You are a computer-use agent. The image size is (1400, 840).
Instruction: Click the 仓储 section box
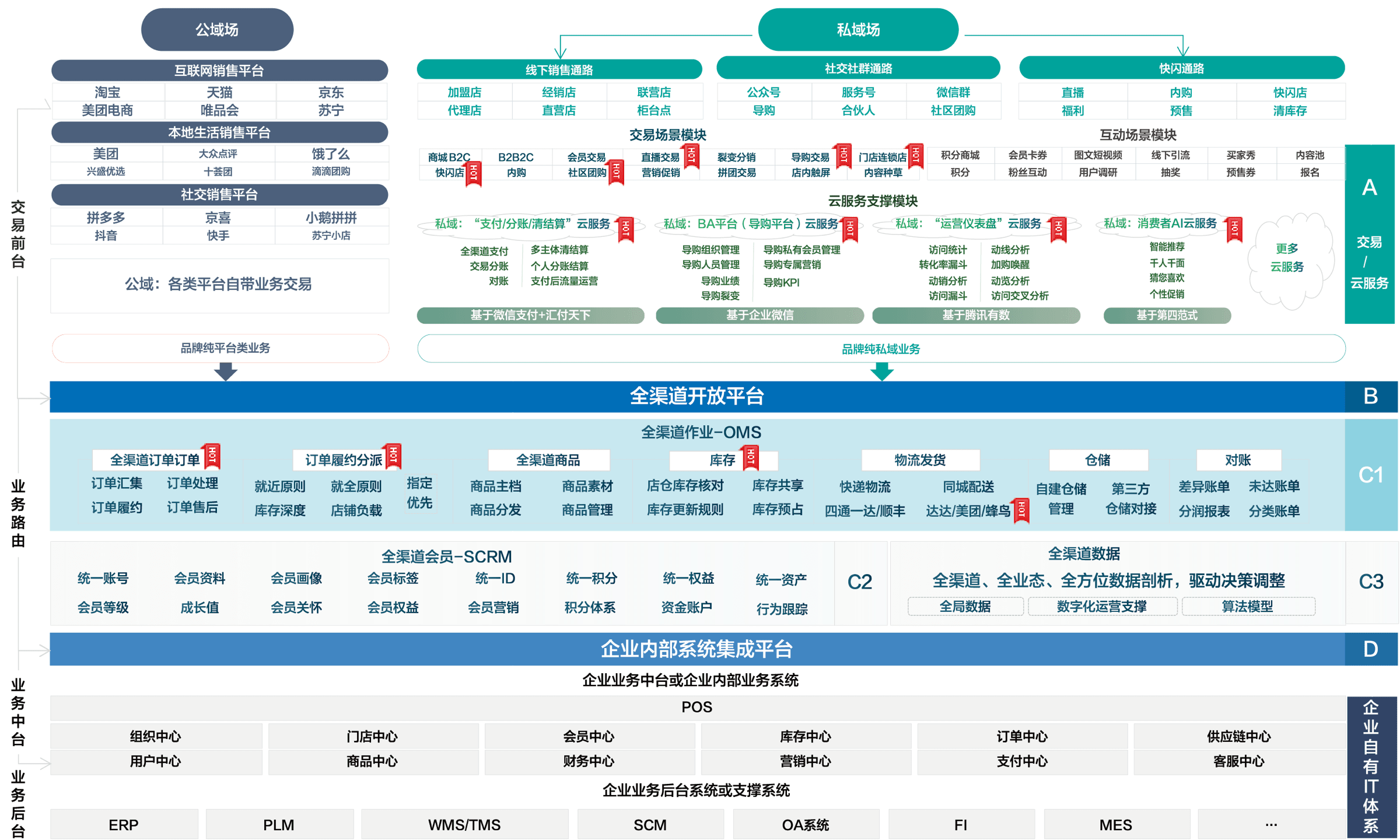pos(1098,460)
